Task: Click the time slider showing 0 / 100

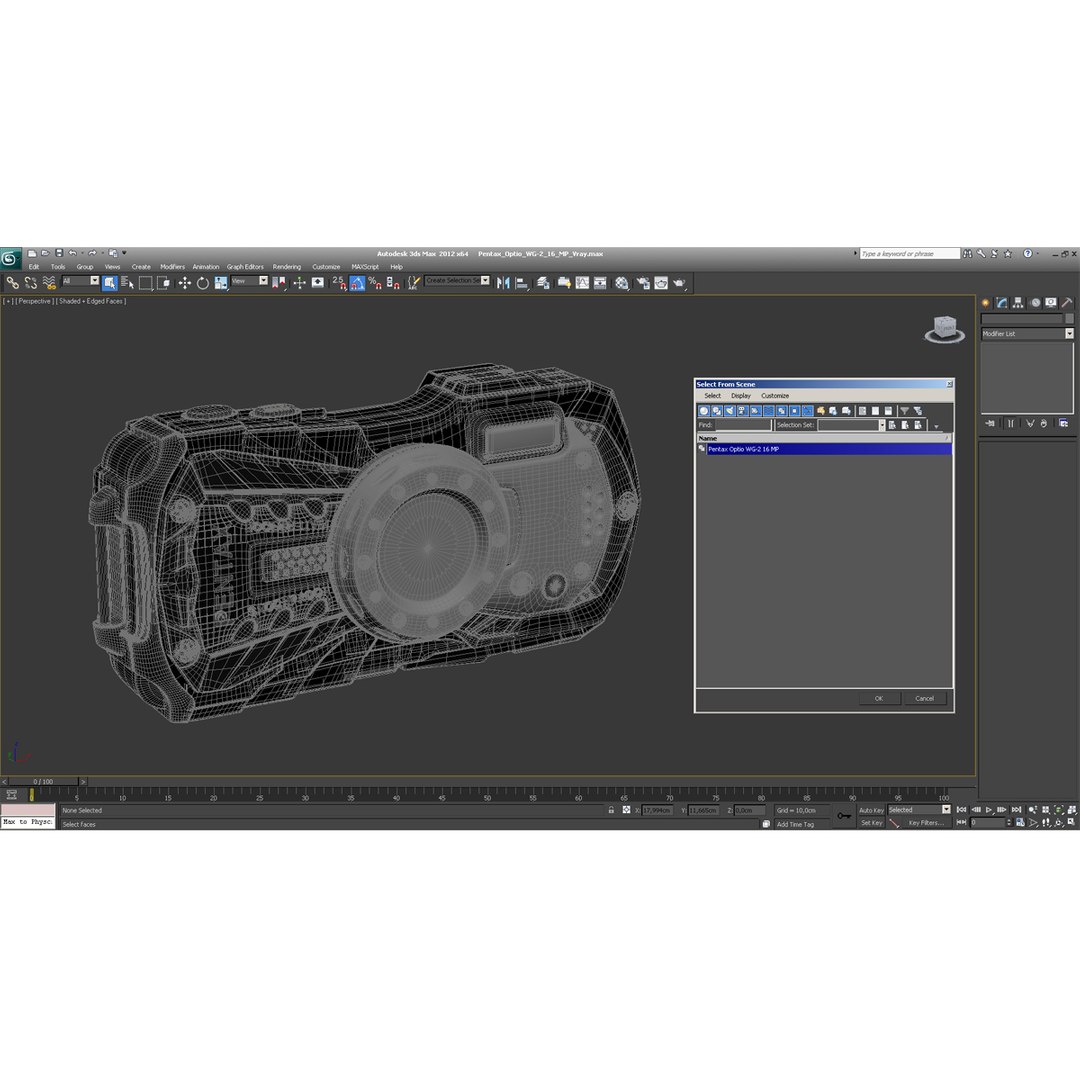Action: point(43,782)
